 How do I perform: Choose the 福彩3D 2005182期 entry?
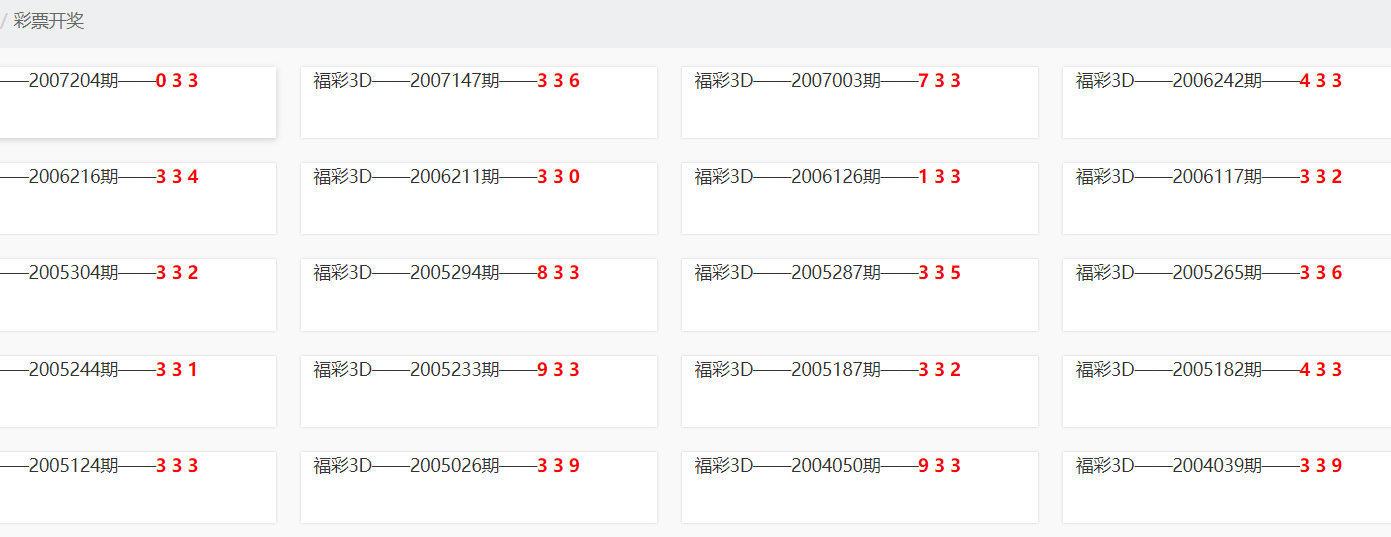[x=1226, y=391]
